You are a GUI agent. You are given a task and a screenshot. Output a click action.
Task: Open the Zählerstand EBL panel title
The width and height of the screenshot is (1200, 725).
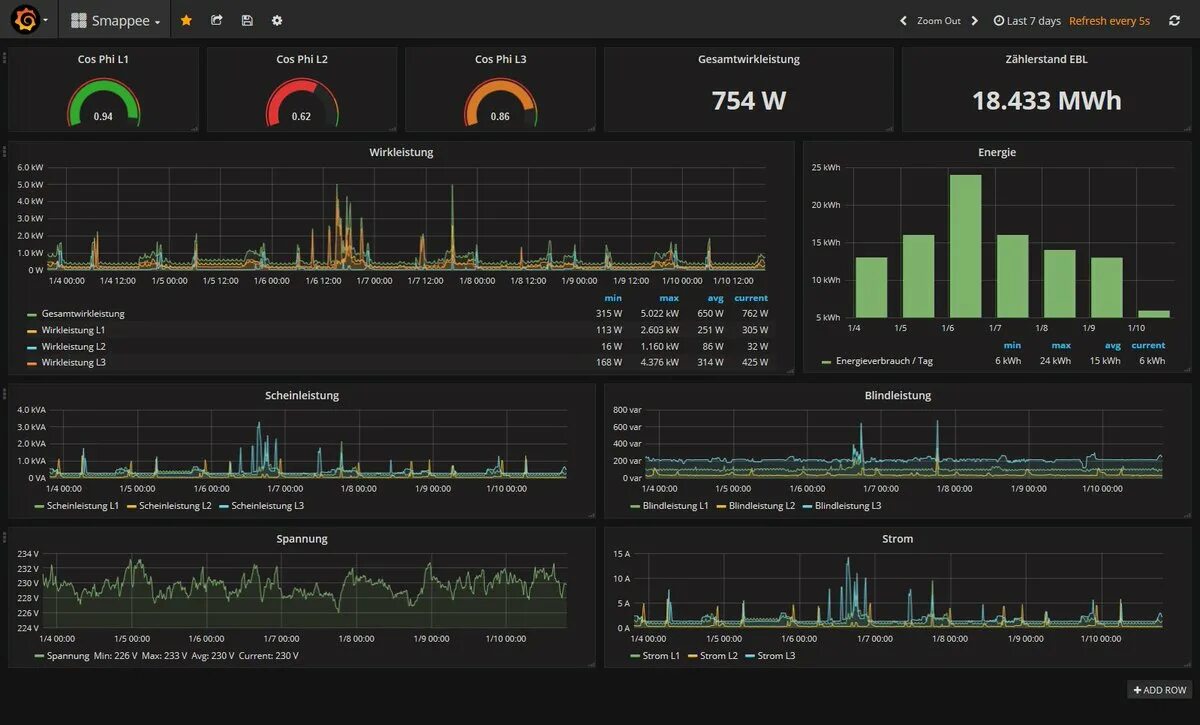tap(1046, 59)
